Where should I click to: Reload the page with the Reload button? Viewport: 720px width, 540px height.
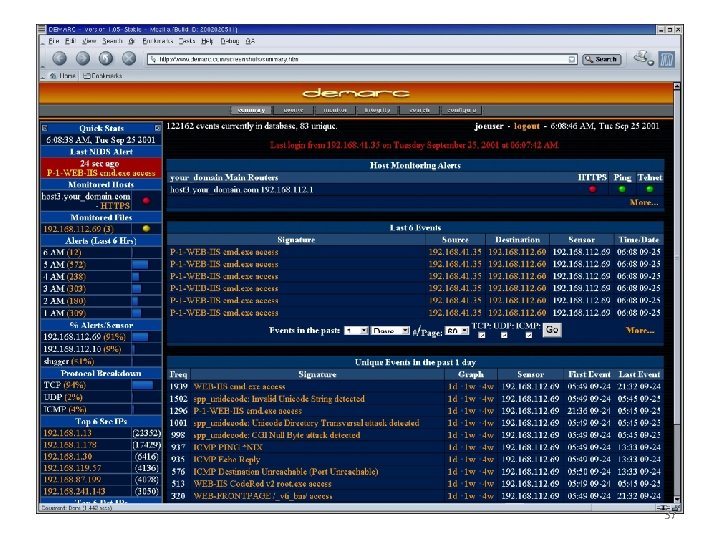[106, 58]
